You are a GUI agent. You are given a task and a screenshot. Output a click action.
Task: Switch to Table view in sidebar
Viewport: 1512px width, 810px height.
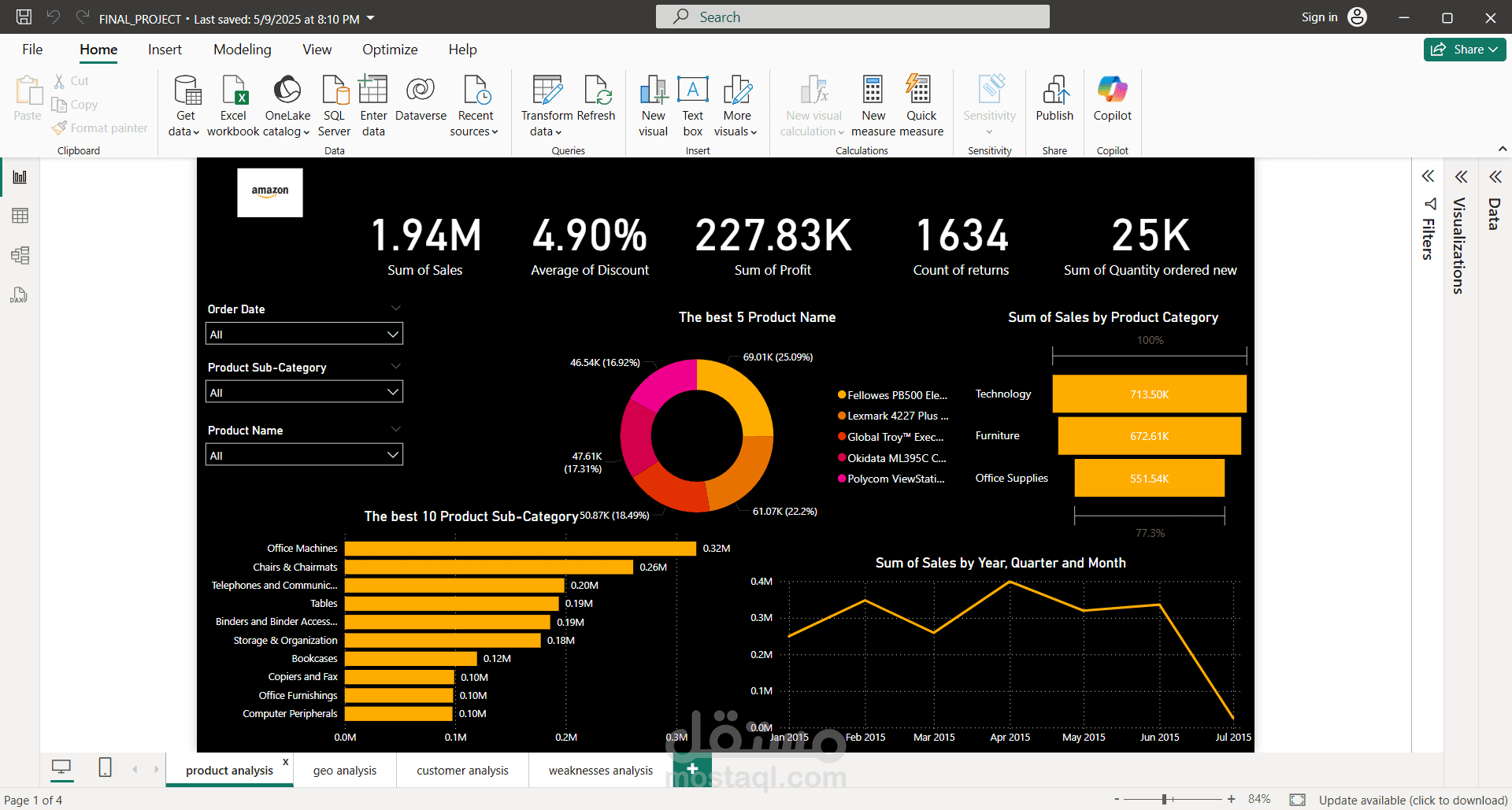20,216
